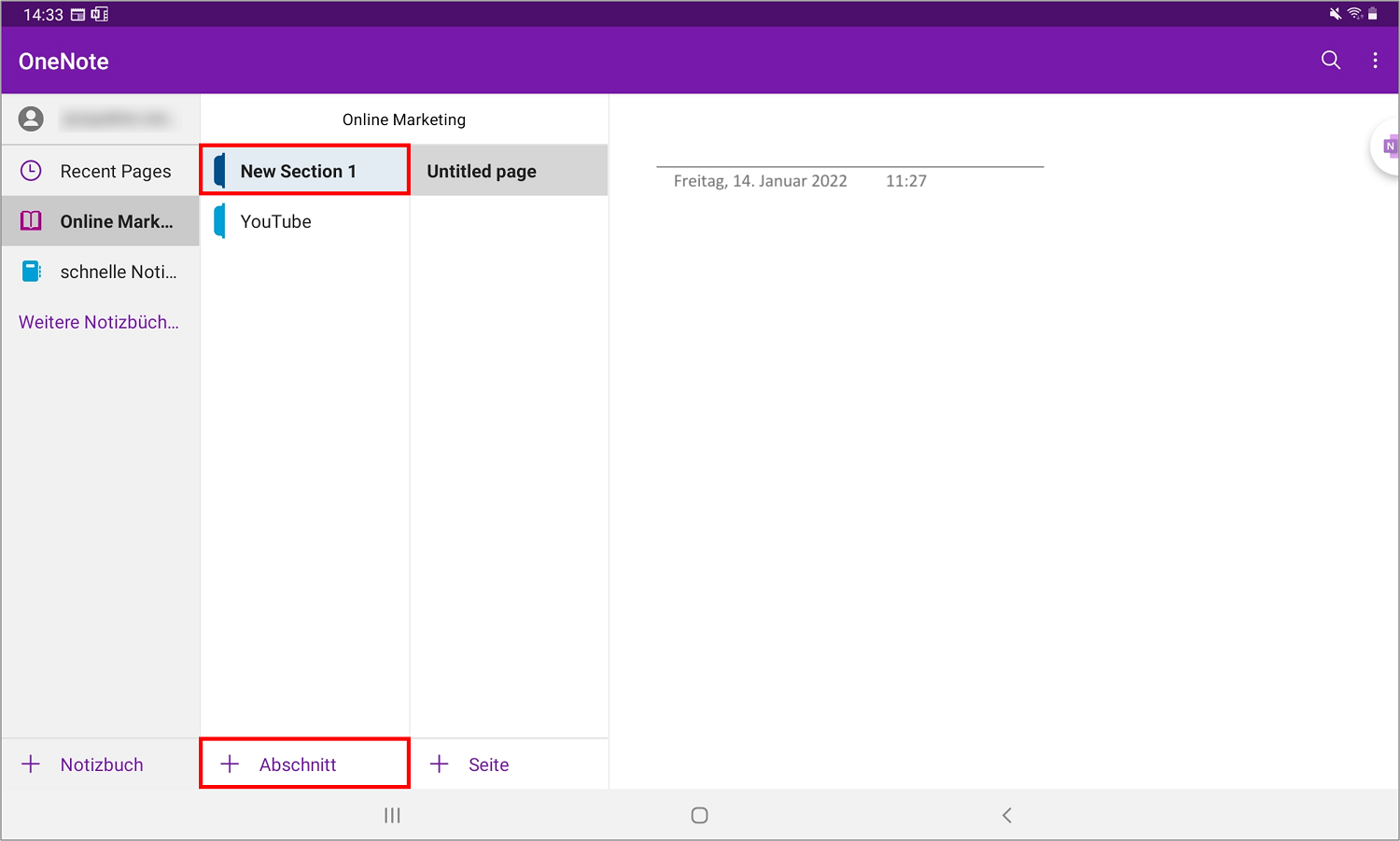Image resolution: width=1400 pixels, height=841 pixels.
Task: Tap the Android recent apps navigation icon
Action: pyautogui.click(x=392, y=816)
